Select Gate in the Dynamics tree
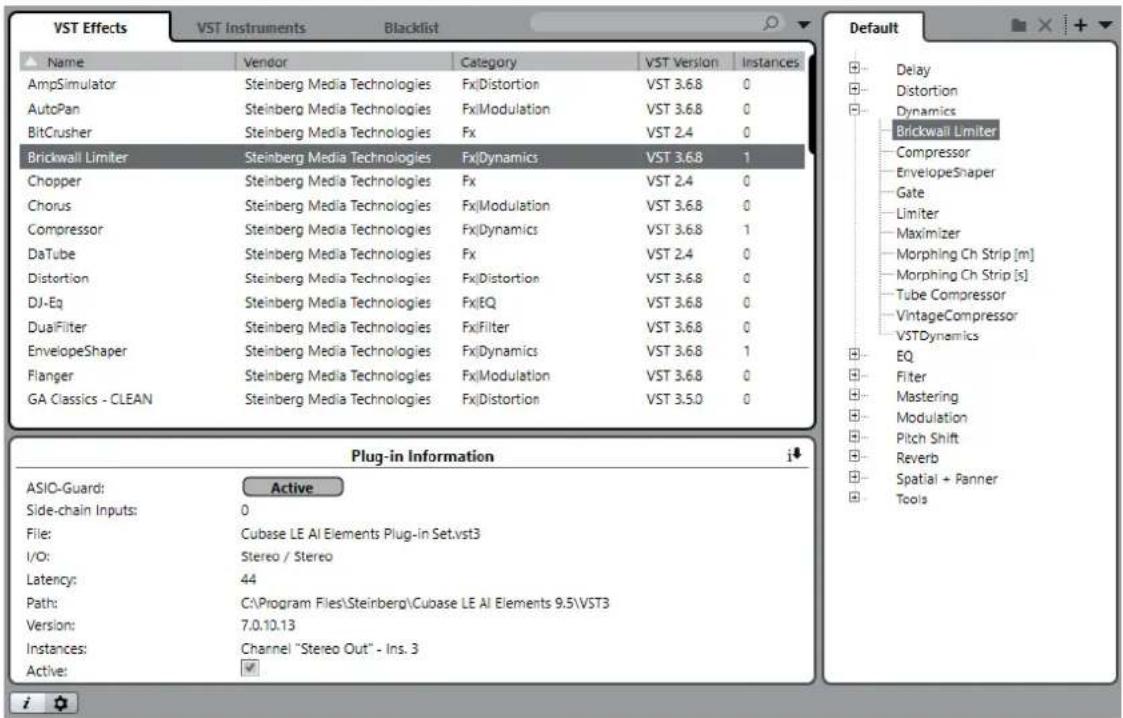Screen dimensions: 1123x718 coord(910,193)
